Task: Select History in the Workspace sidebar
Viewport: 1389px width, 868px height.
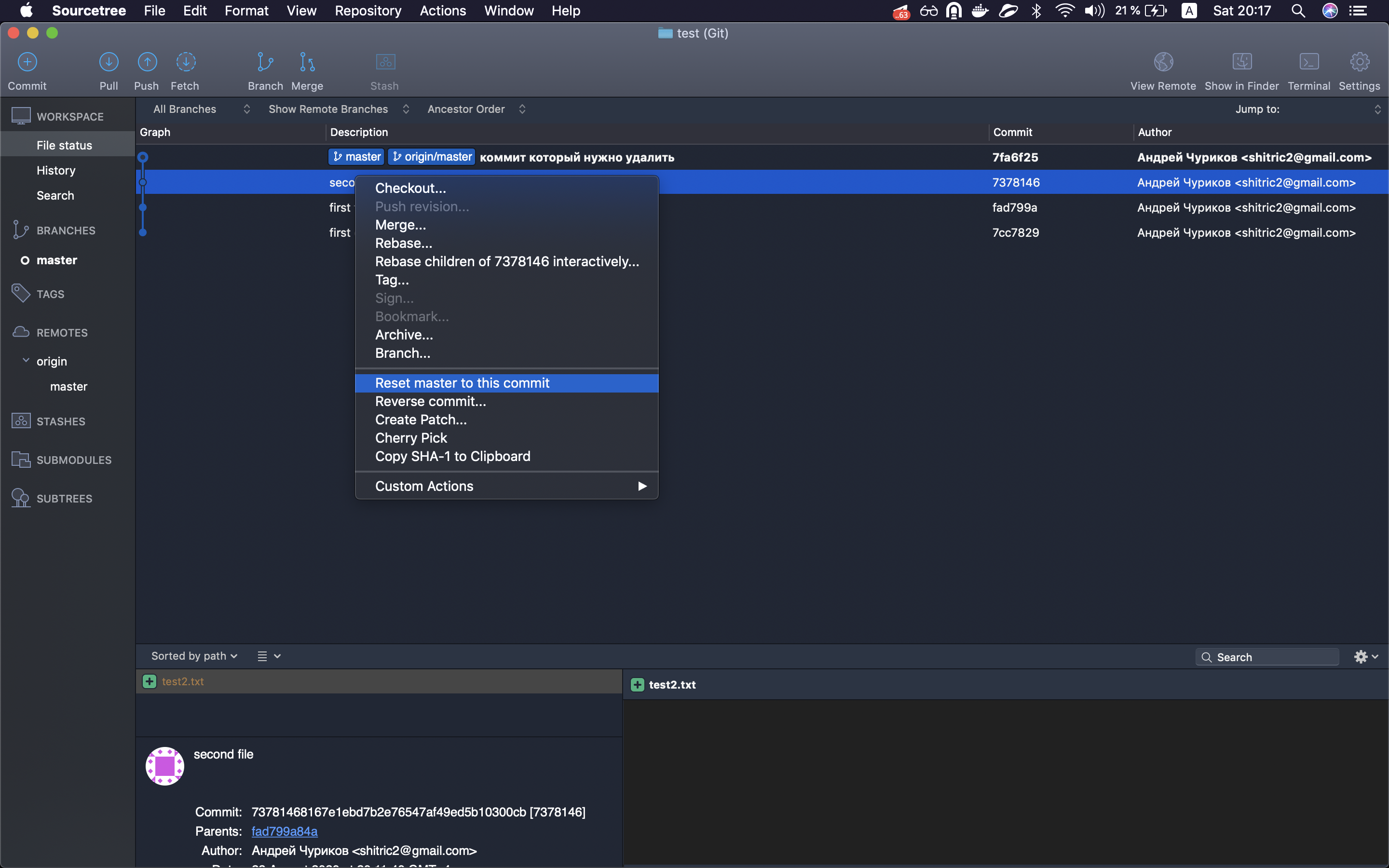Action: [x=55, y=171]
